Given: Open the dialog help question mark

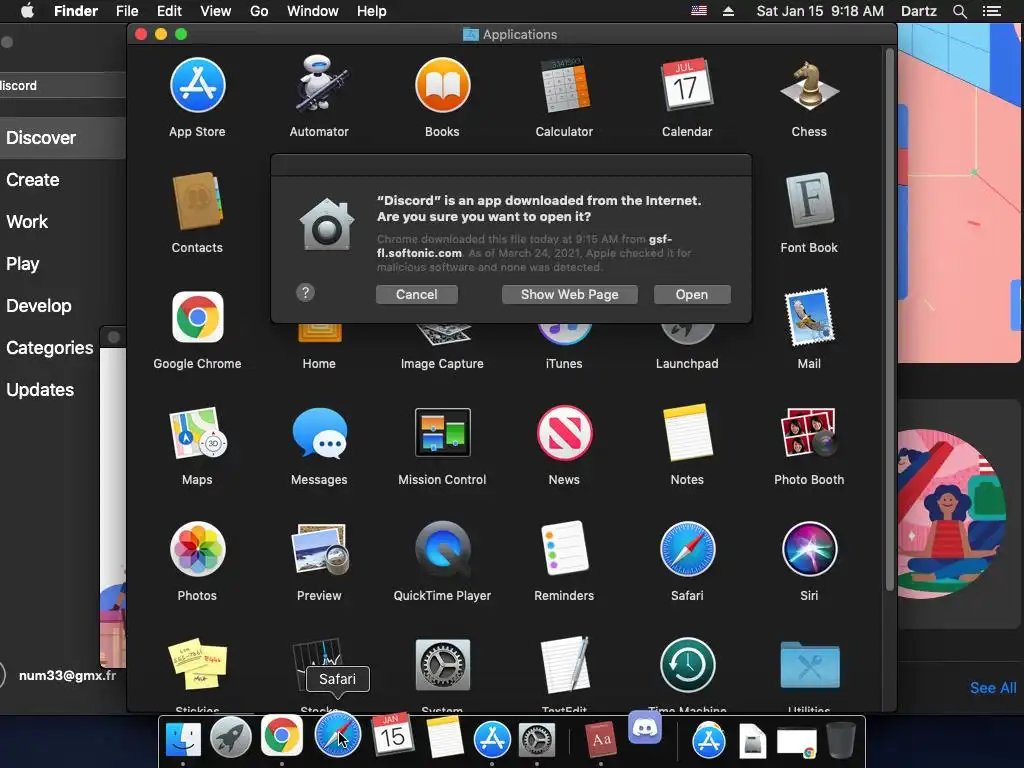Looking at the screenshot, I should pos(306,293).
